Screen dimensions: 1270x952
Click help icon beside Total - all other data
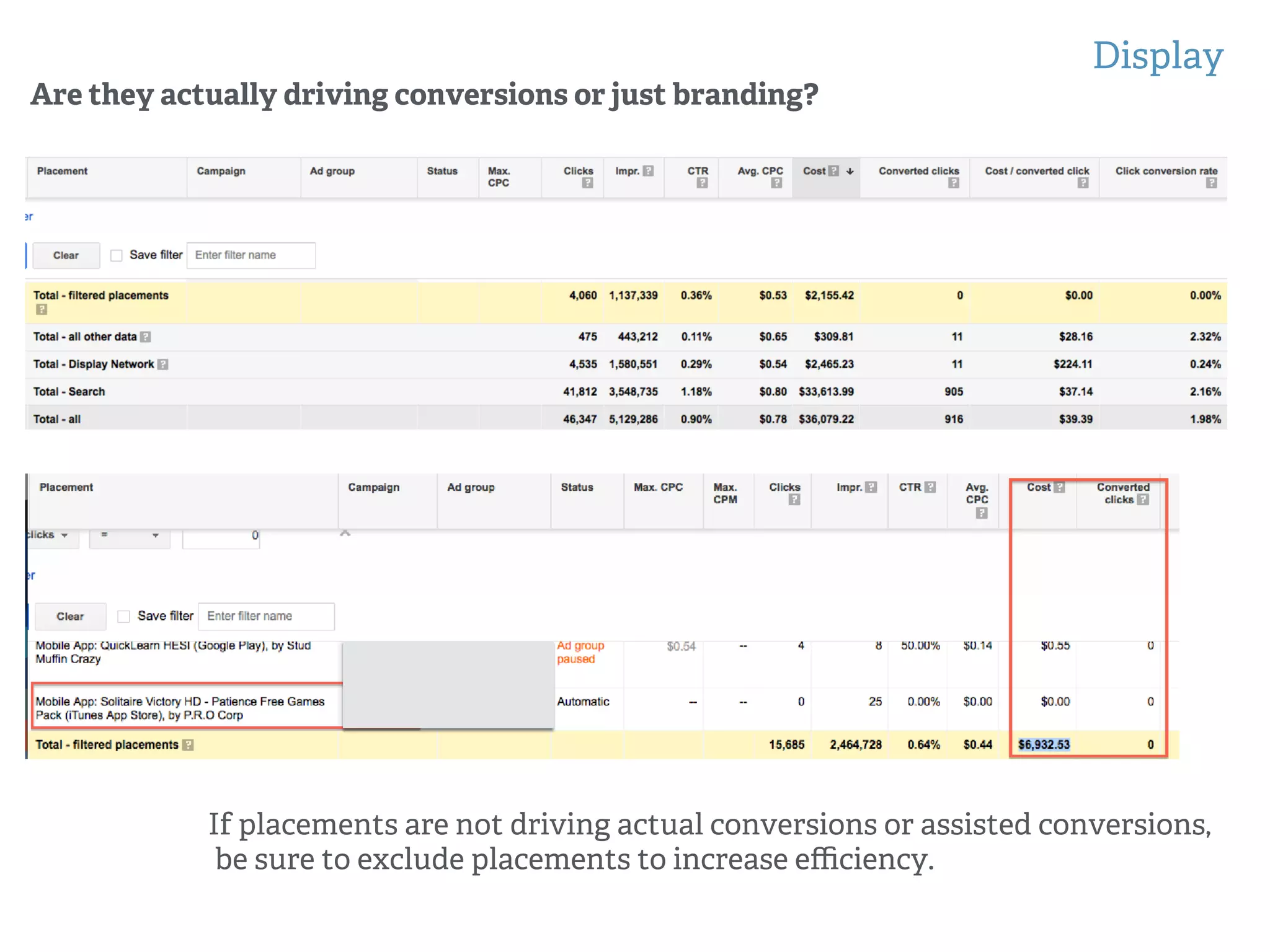pyautogui.click(x=146, y=337)
